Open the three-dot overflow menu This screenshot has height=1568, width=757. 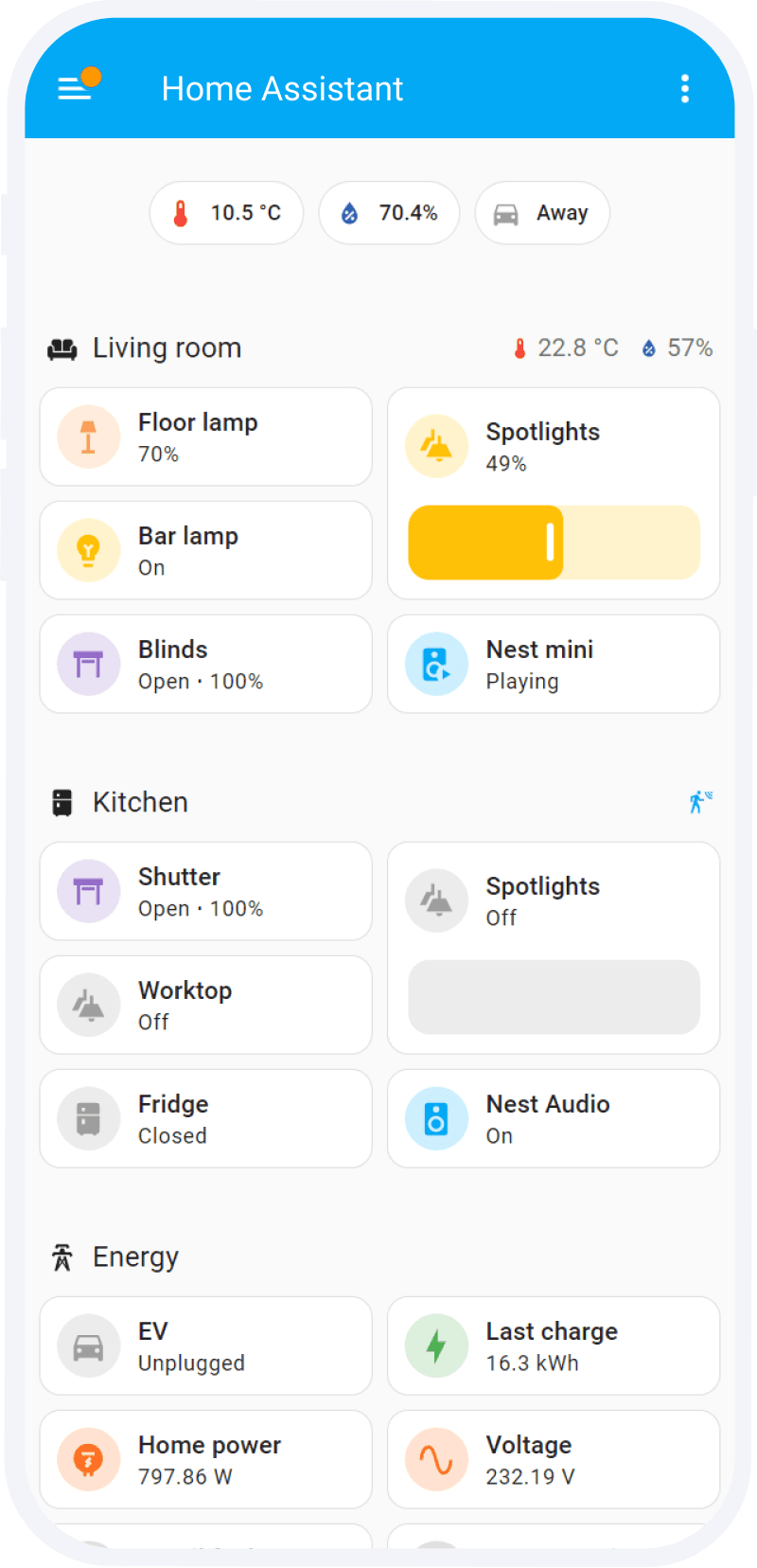685,89
